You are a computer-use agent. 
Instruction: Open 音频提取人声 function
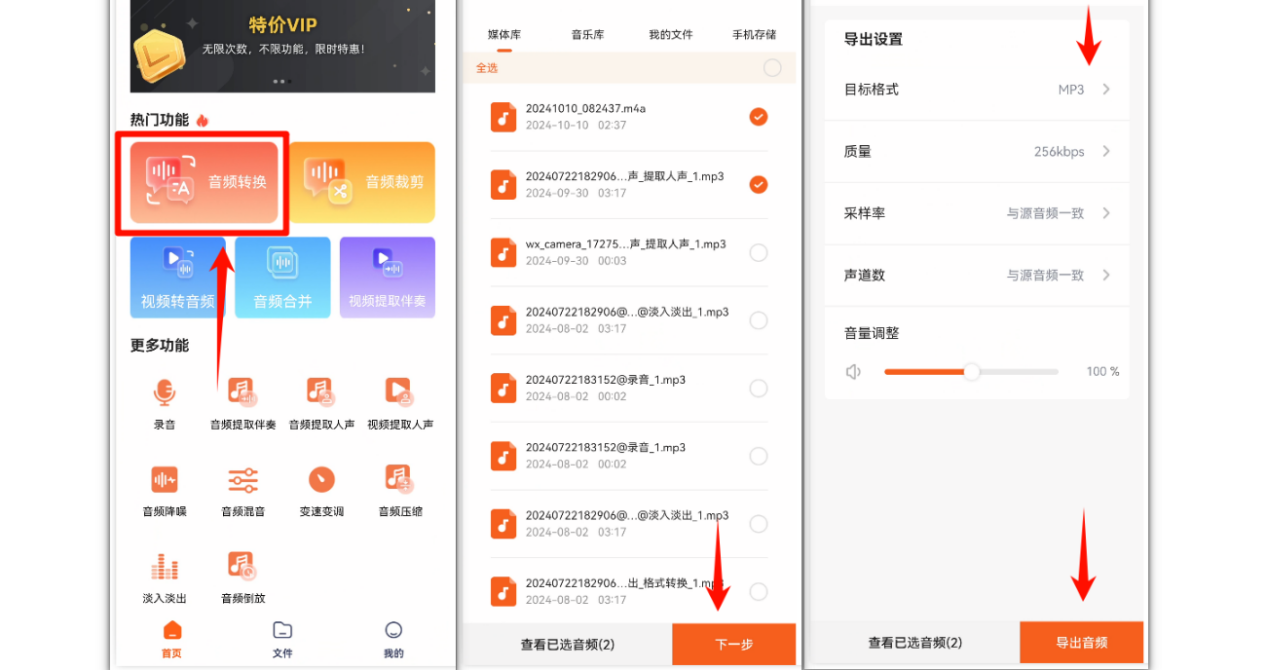click(321, 404)
